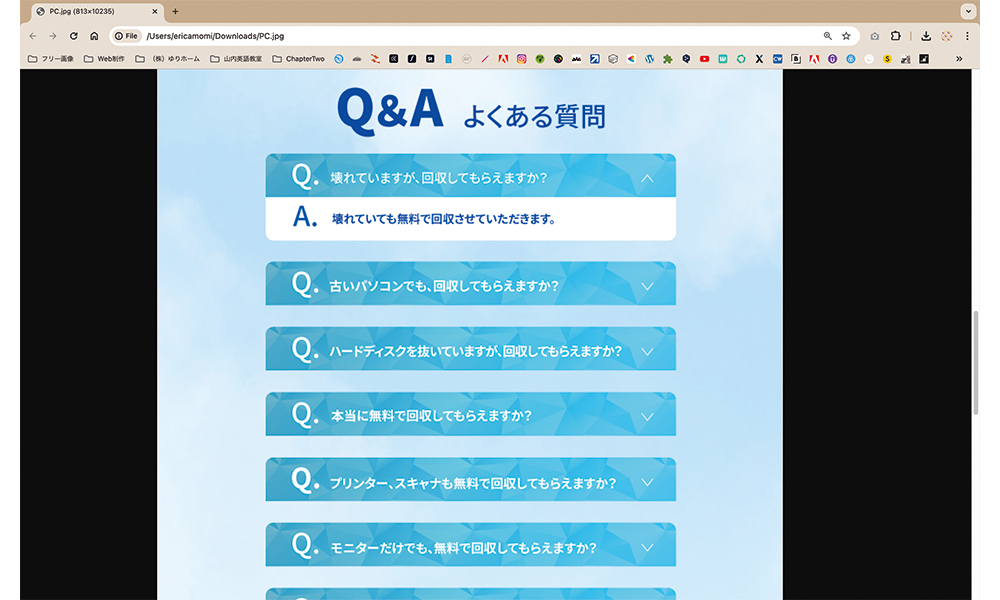Click the answer 壊れていても無料で回収させていただきます
Image resolution: width=1000 pixels, height=600 pixels.
(x=444, y=219)
